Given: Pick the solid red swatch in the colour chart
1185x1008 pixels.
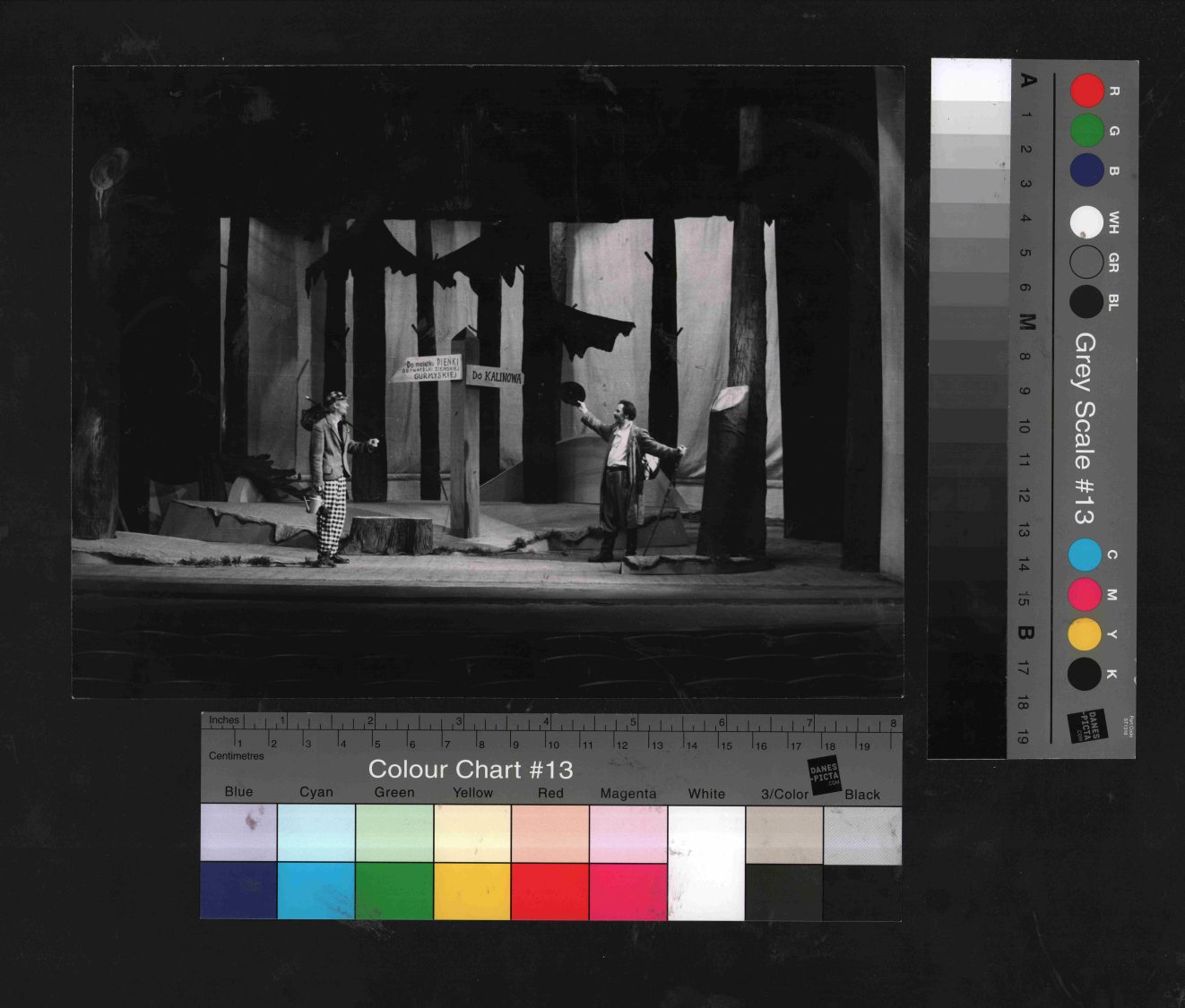Looking at the screenshot, I should (x=549, y=891).
